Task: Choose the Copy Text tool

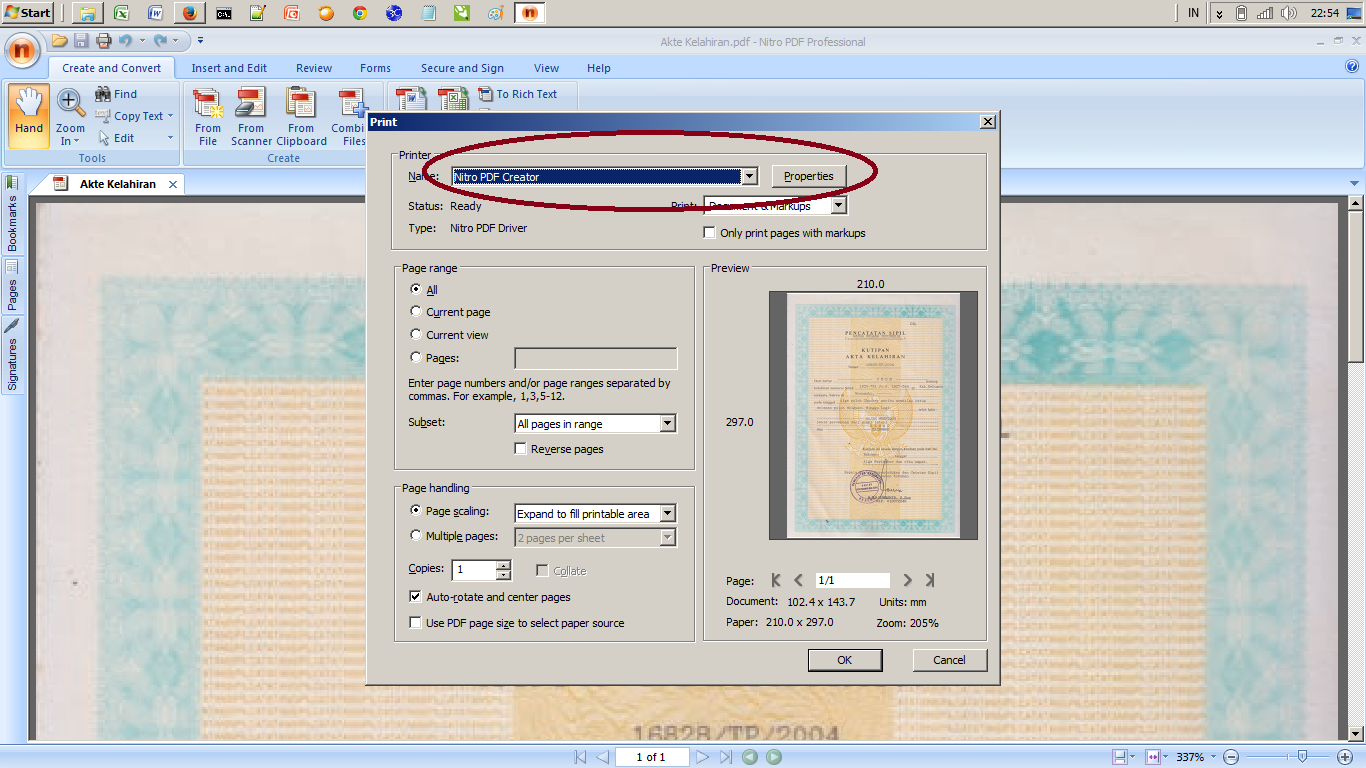Action: [129, 116]
